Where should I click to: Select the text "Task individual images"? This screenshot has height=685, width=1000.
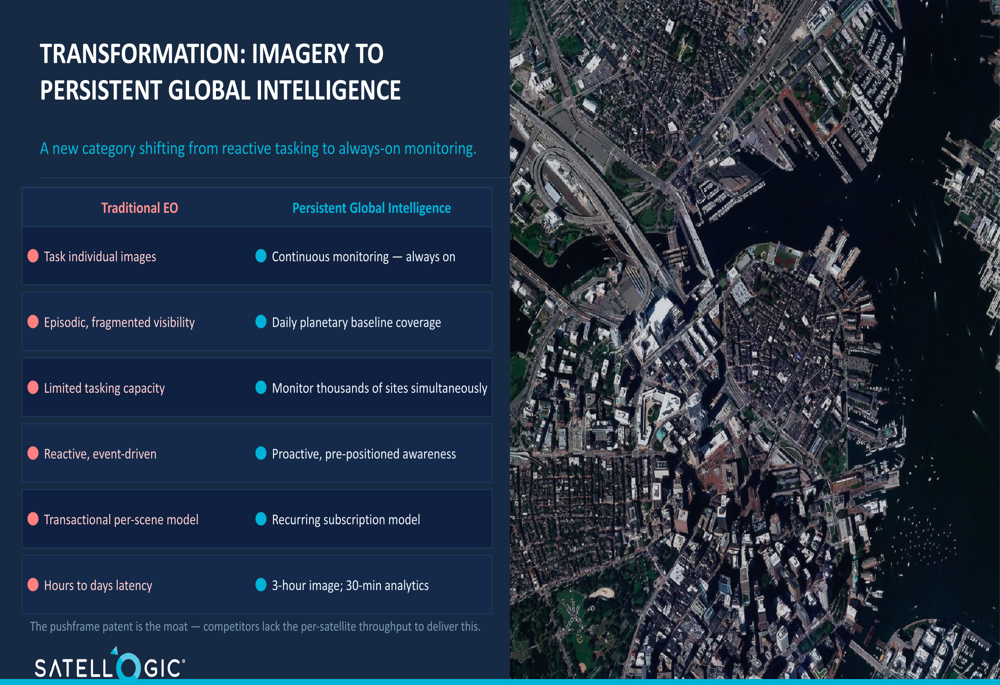(99, 256)
